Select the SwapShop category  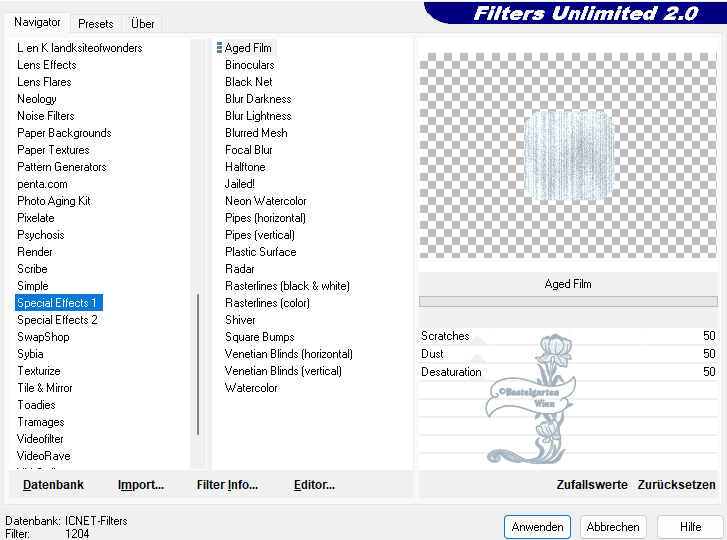[x=43, y=337]
